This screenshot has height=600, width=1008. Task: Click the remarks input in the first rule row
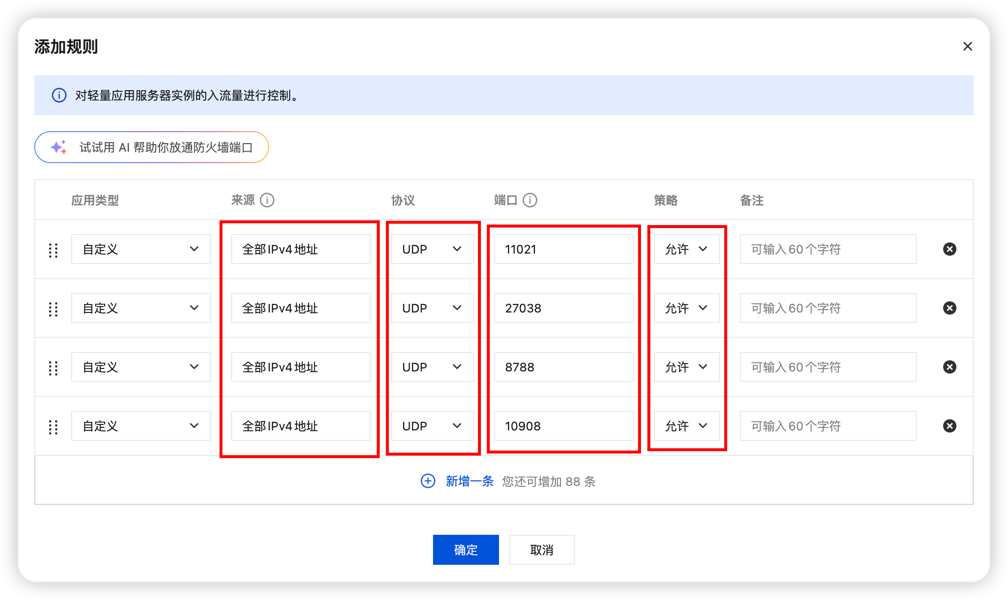(x=827, y=249)
